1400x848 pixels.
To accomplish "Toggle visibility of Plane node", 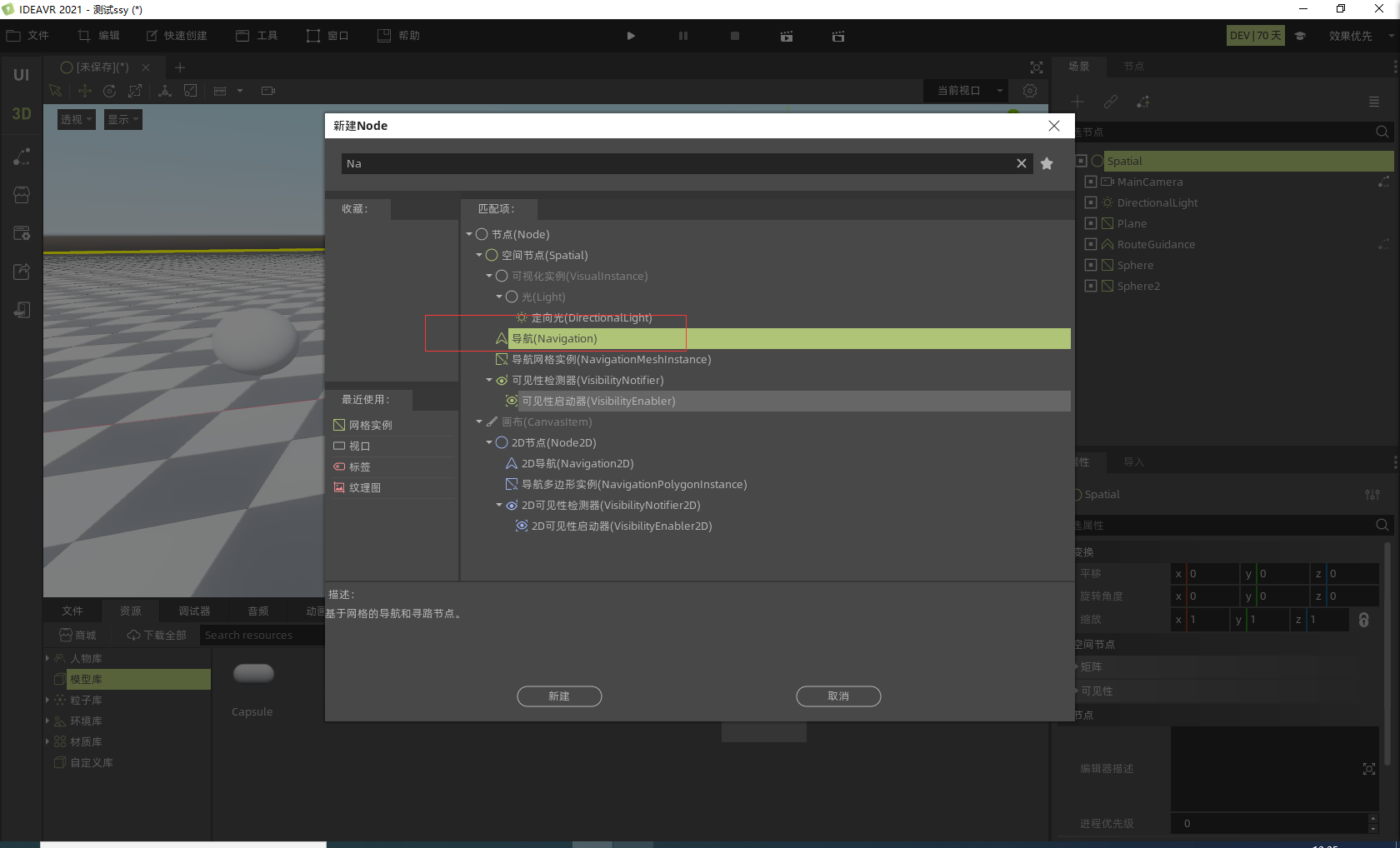I will (x=1091, y=223).
